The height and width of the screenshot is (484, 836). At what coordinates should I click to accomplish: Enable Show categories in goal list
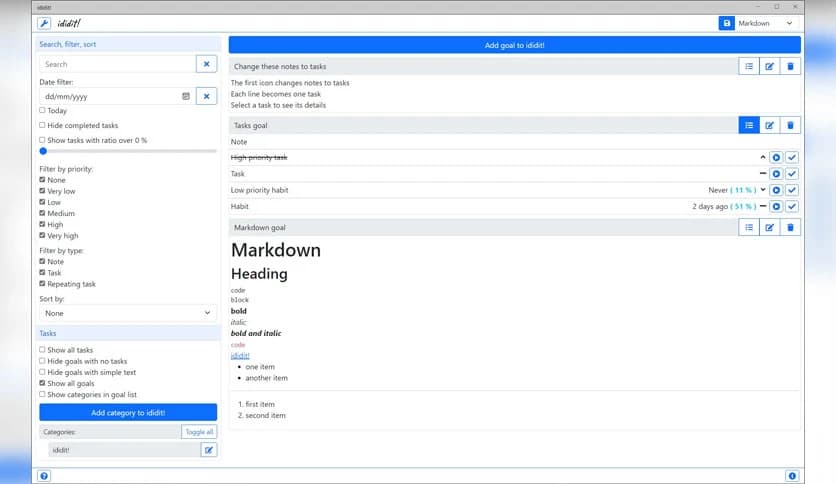42,394
